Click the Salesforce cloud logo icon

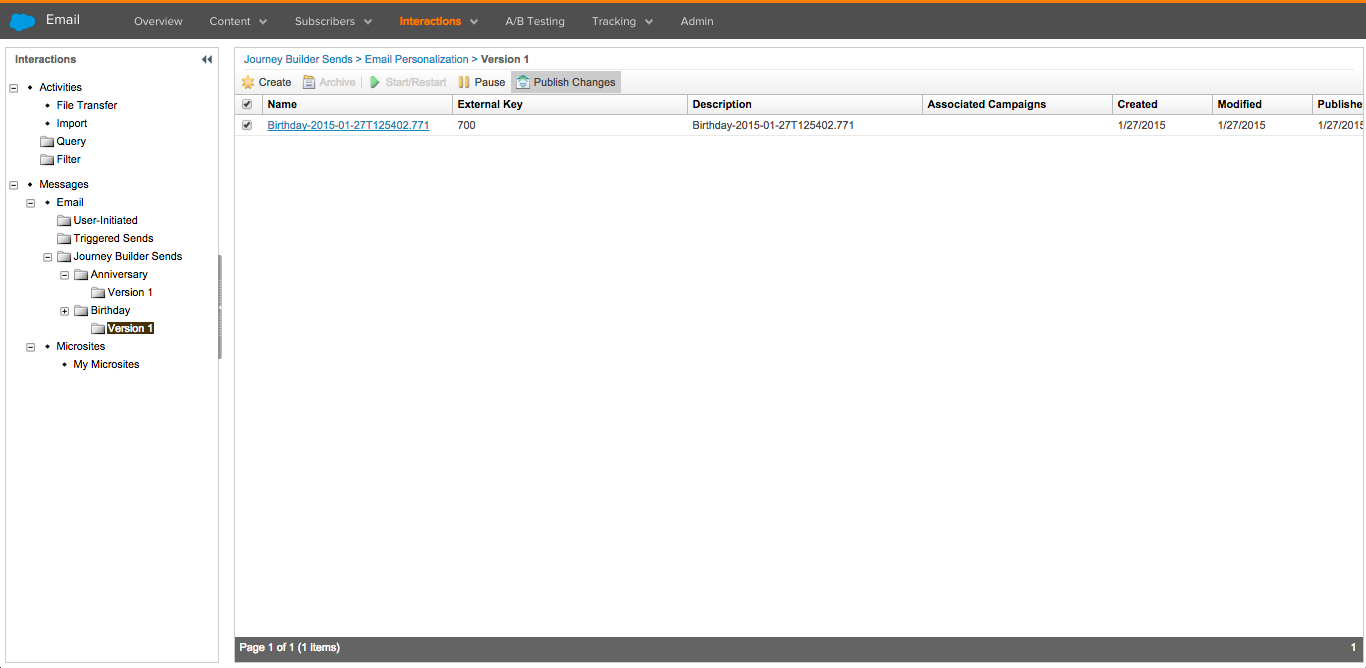click(22, 21)
